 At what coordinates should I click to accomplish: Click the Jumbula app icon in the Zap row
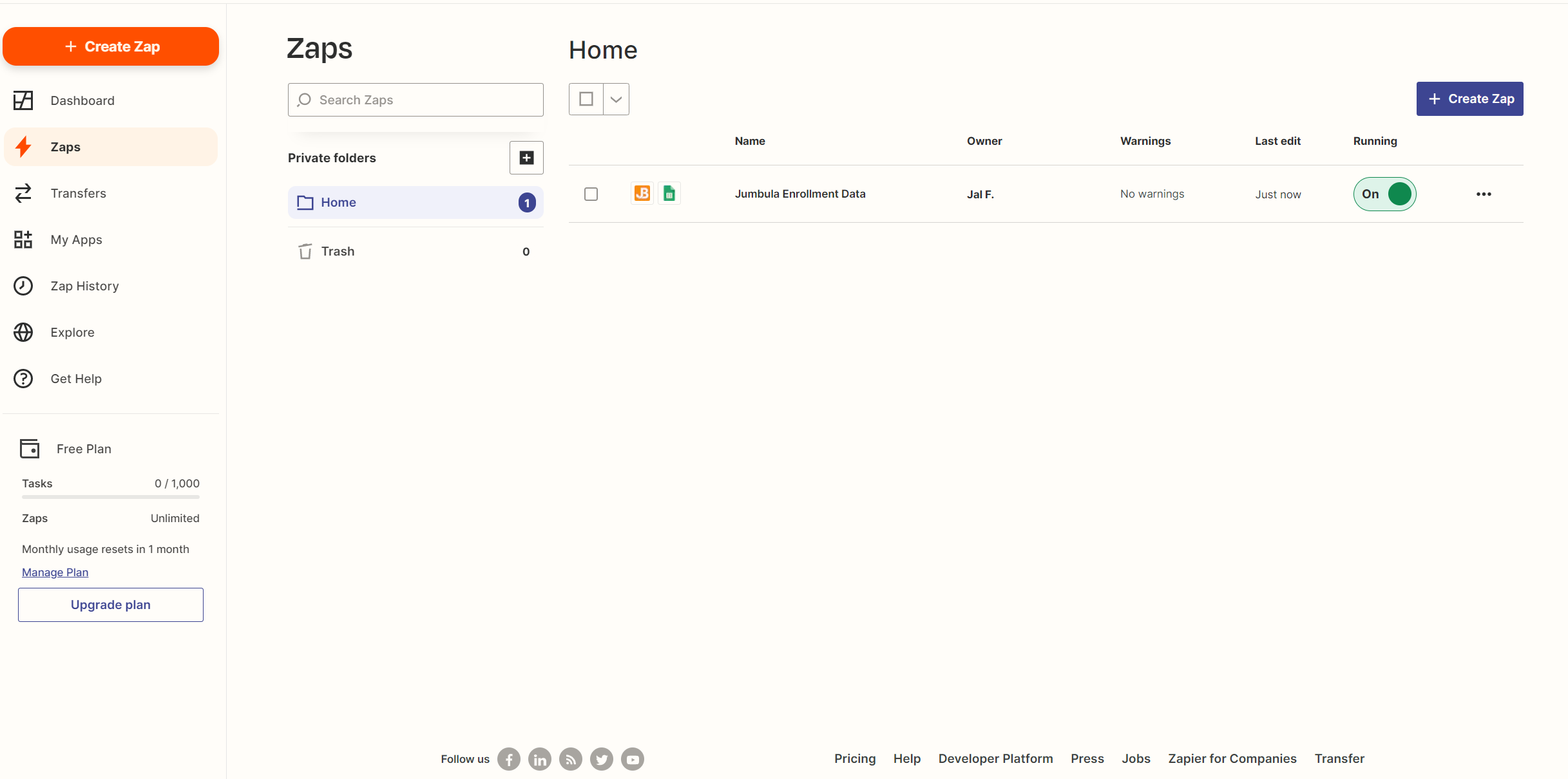tap(642, 193)
